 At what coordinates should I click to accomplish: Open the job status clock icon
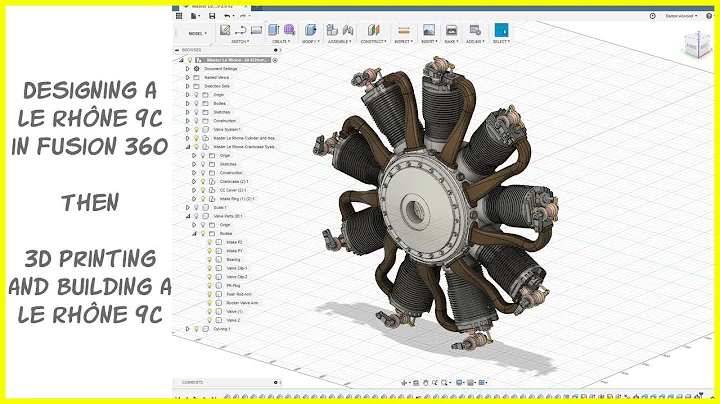tap(652, 16)
